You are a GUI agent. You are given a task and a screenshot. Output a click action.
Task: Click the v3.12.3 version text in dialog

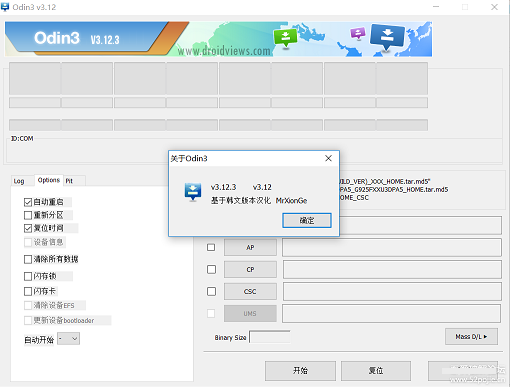point(223,187)
